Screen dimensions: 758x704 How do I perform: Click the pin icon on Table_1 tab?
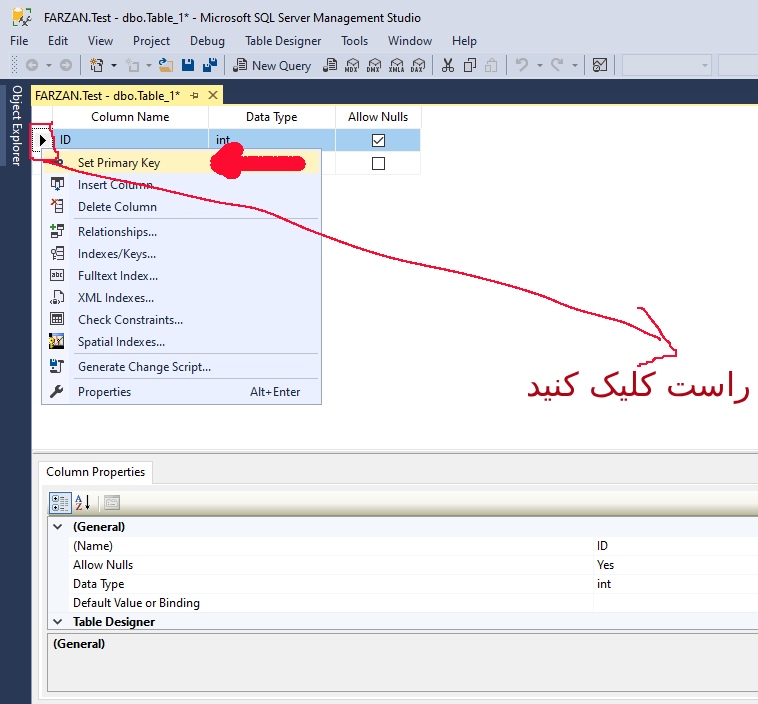coord(194,95)
